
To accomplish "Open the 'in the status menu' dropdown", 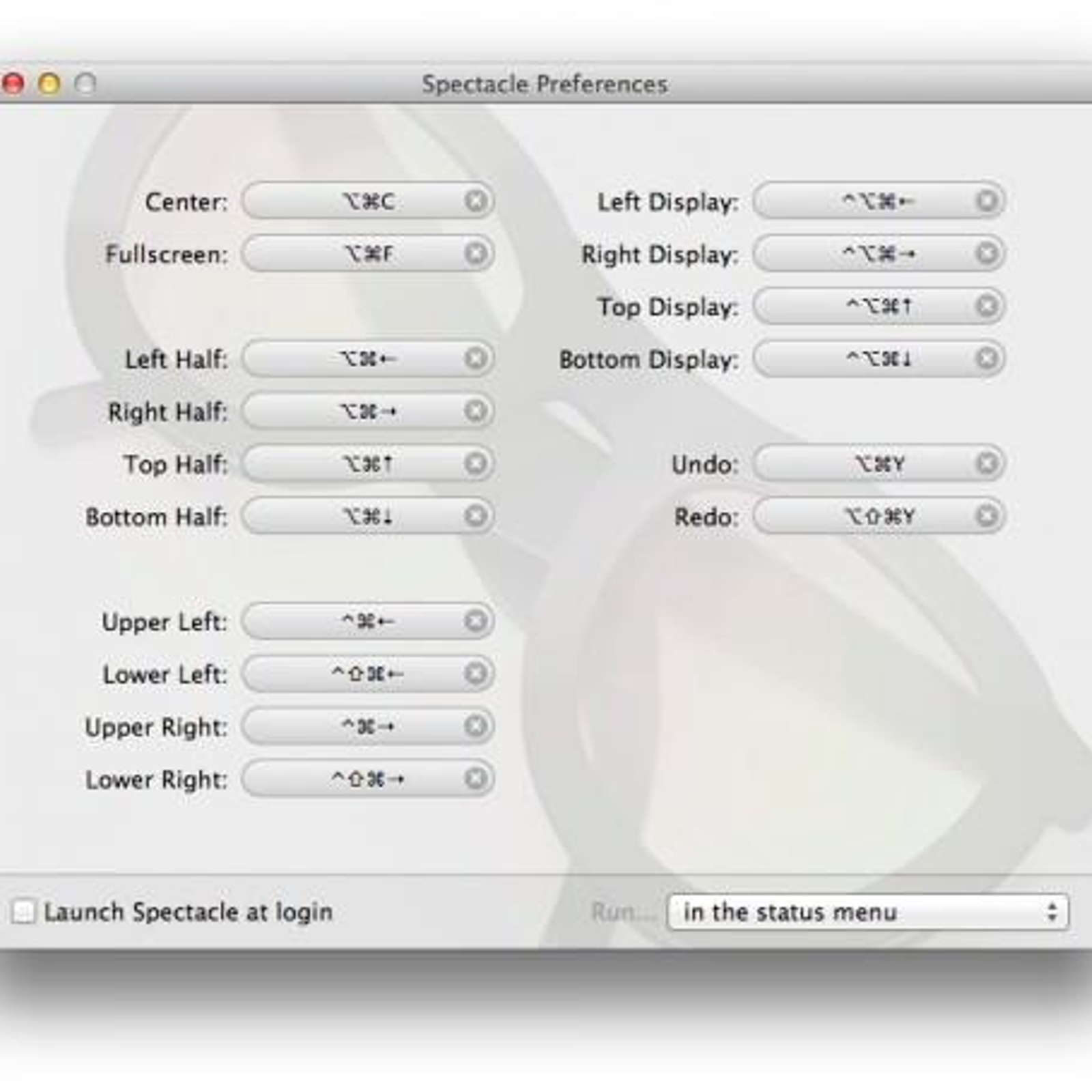I will point(867,913).
